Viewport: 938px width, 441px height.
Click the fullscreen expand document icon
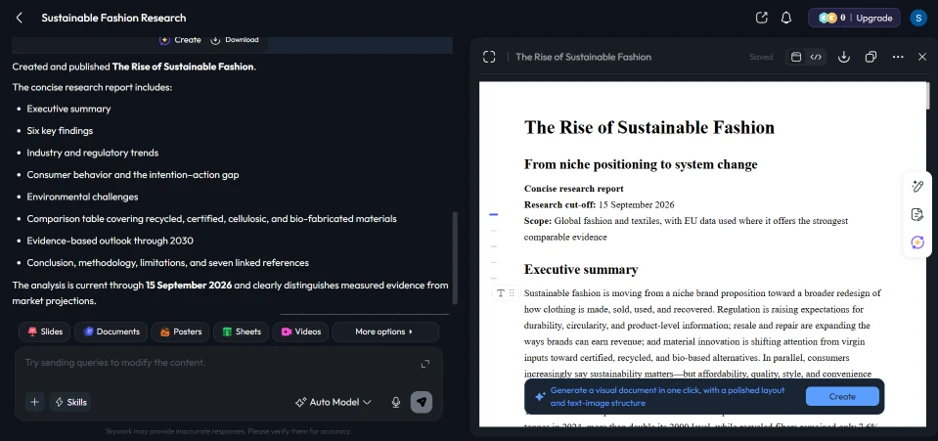pos(489,57)
